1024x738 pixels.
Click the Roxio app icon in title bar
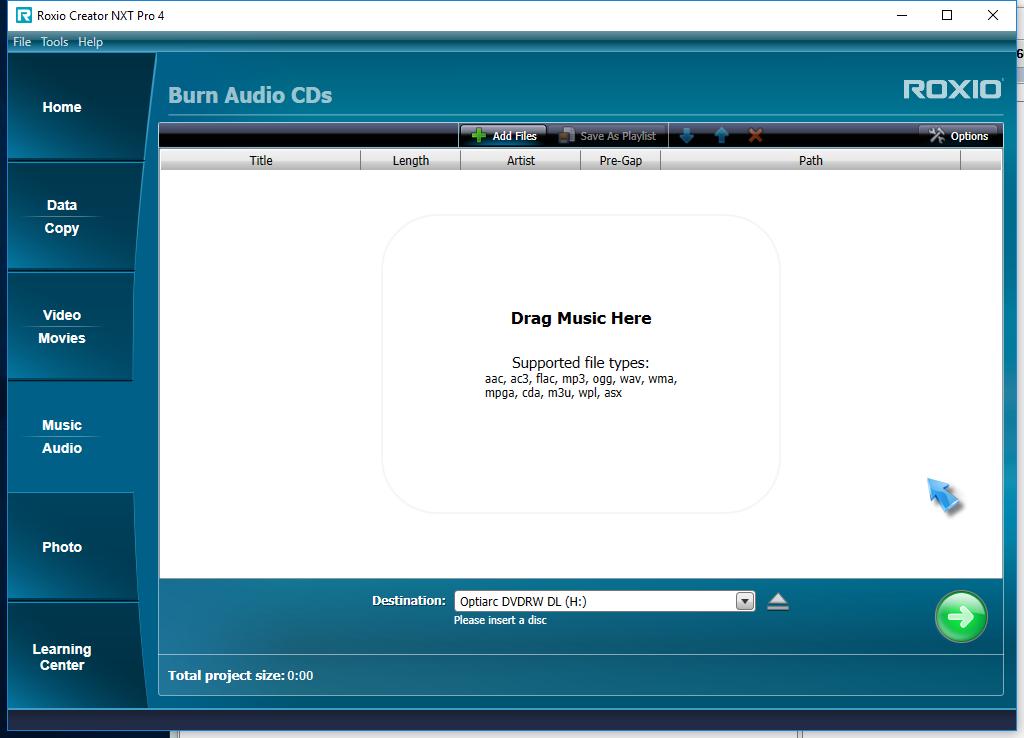click(24, 15)
